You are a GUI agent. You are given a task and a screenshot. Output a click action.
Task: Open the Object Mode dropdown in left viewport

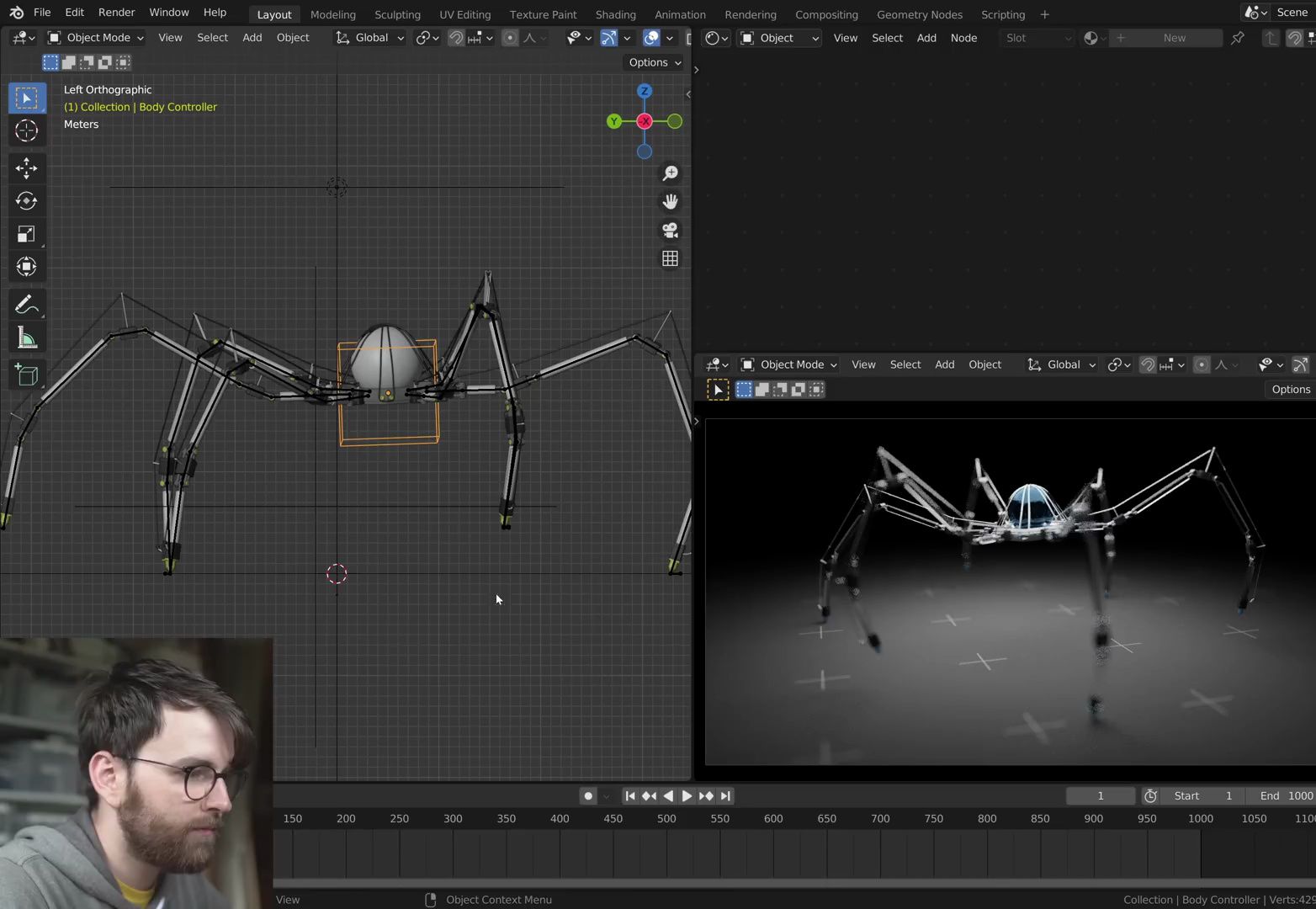(x=96, y=38)
